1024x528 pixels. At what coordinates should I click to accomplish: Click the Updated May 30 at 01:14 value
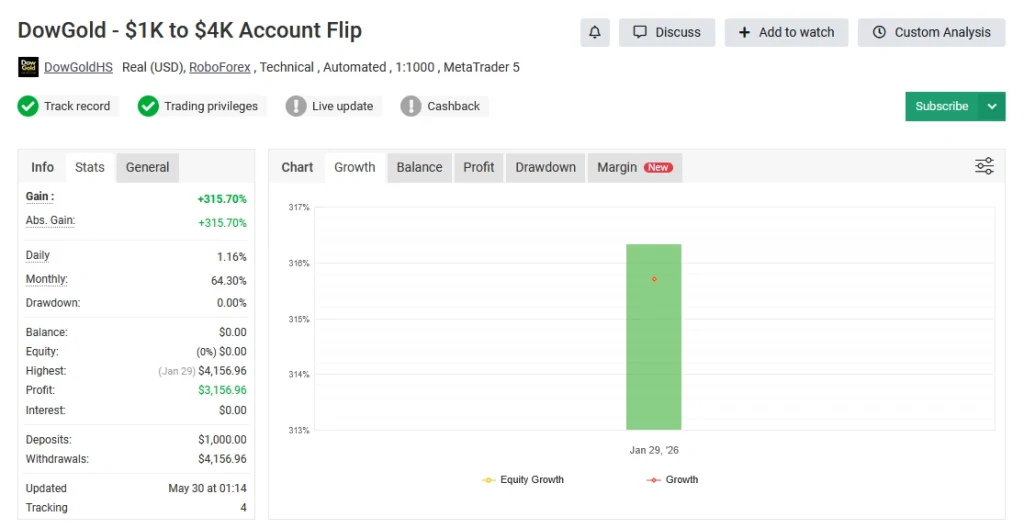click(x=208, y=488)
